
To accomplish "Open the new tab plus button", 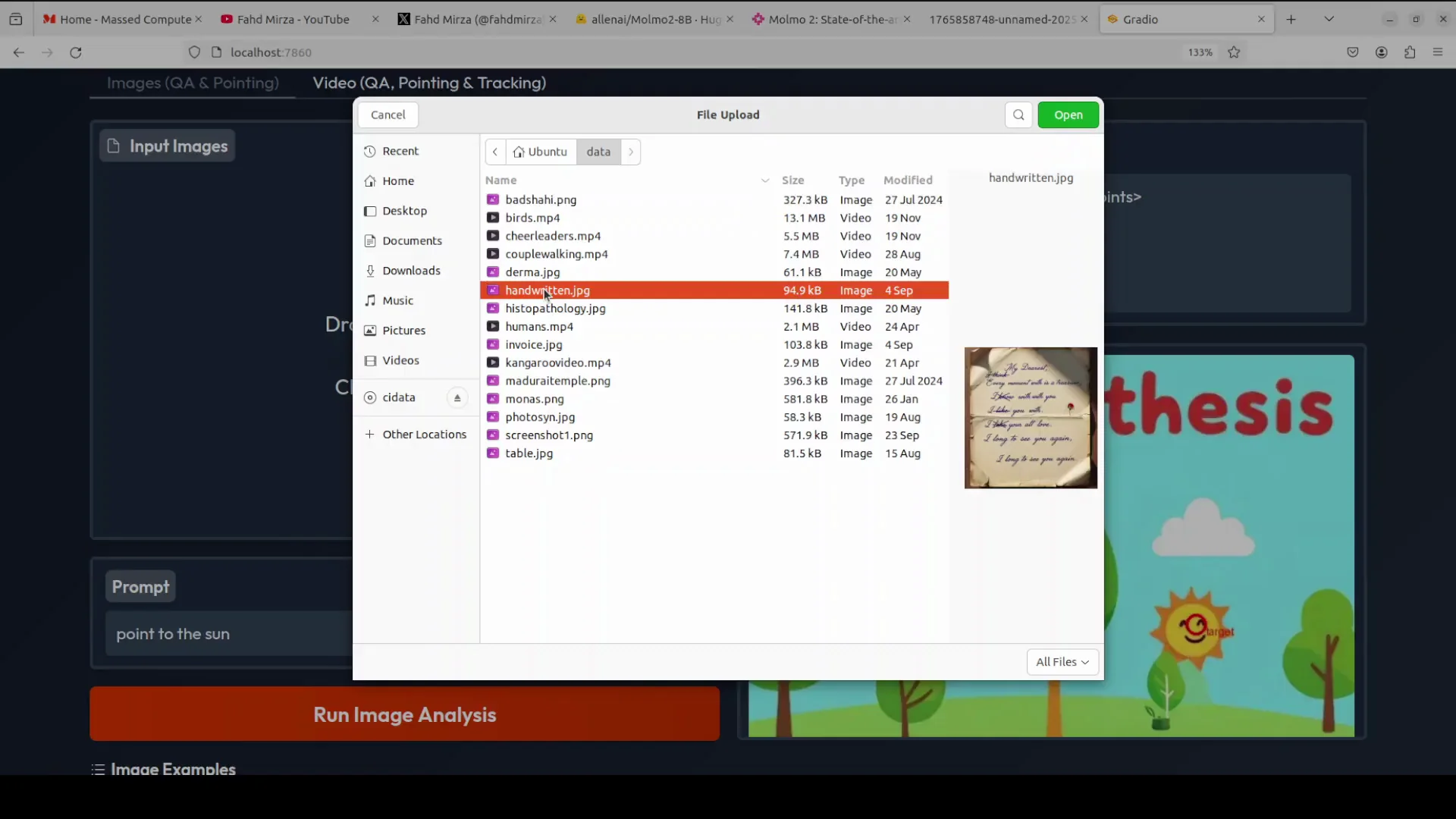I will pyautogui.click(x=1291, y=19).
